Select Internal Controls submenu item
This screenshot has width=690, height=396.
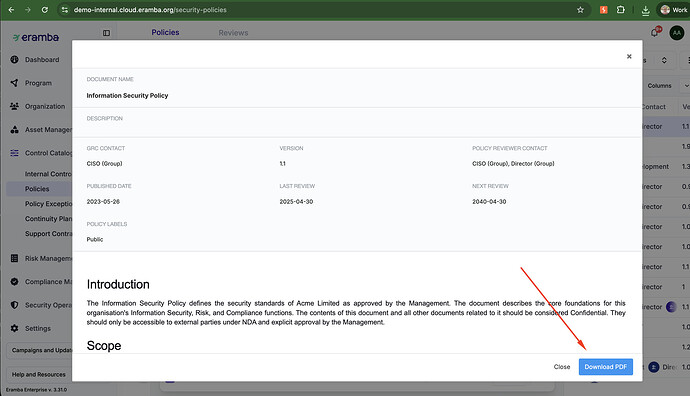pos(48,174)
